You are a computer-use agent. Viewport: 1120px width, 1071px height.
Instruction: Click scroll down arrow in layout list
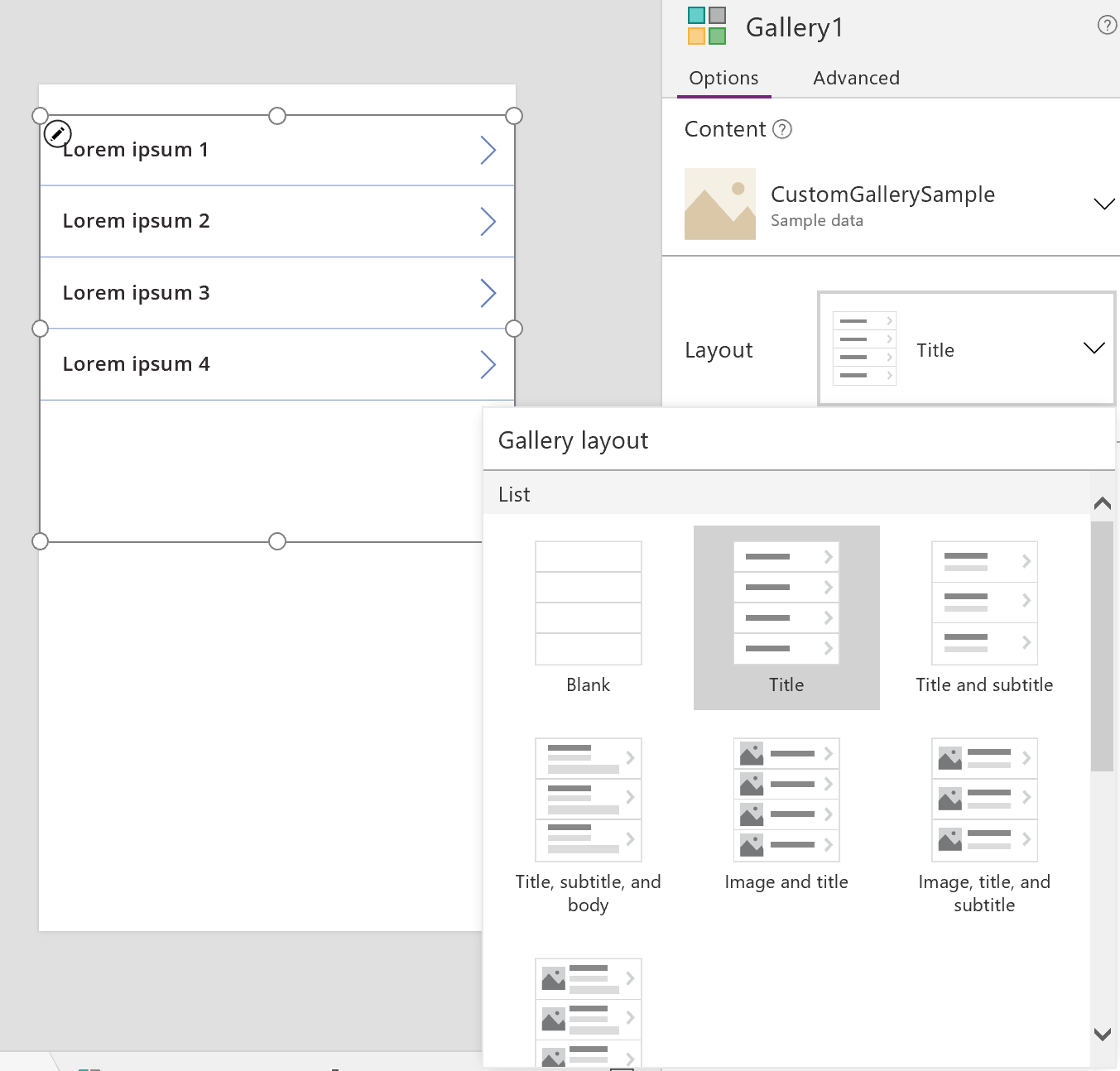point(1103,1034)
